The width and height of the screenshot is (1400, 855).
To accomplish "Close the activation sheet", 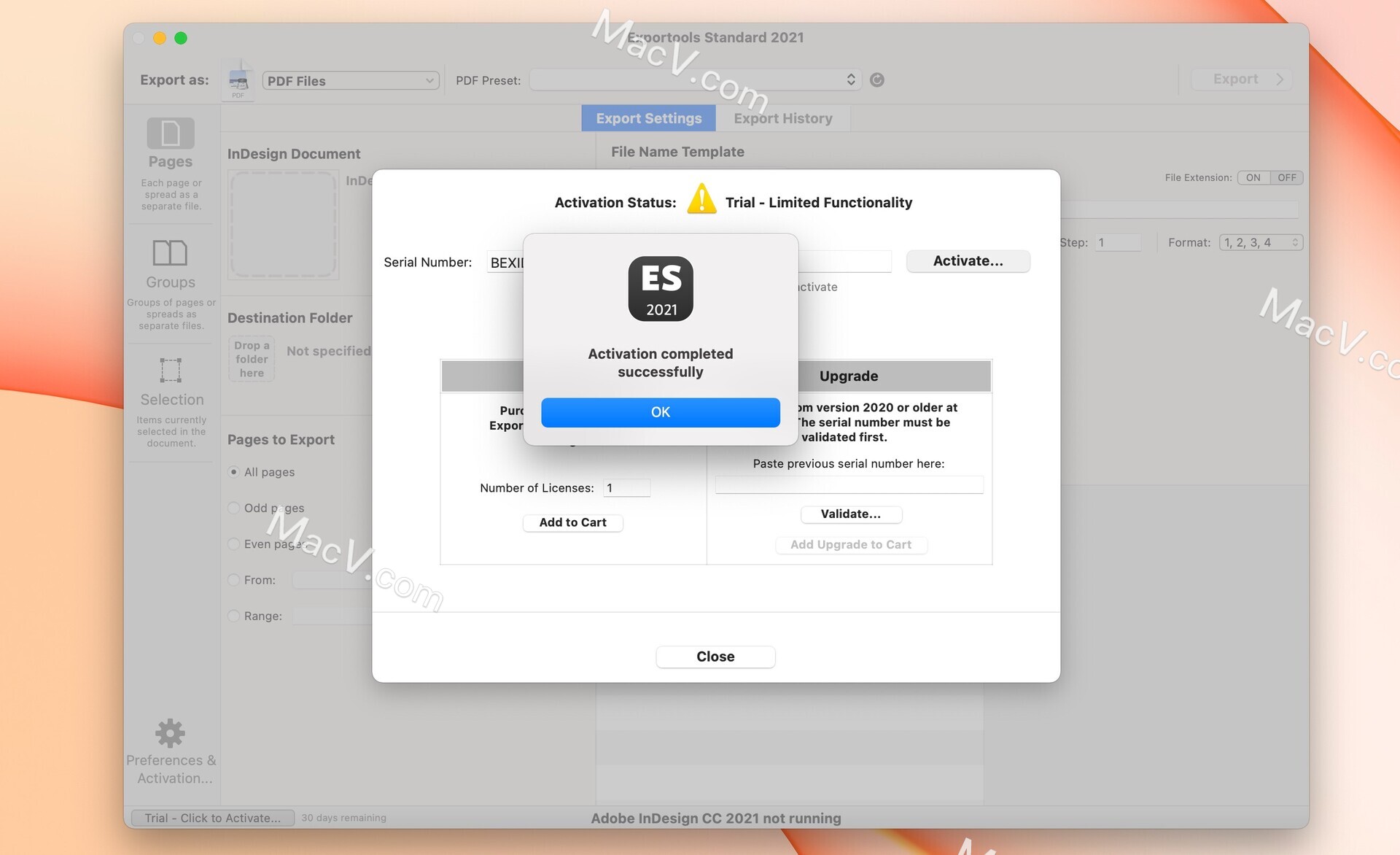I will pyautogui.click(x=715, y=657).
